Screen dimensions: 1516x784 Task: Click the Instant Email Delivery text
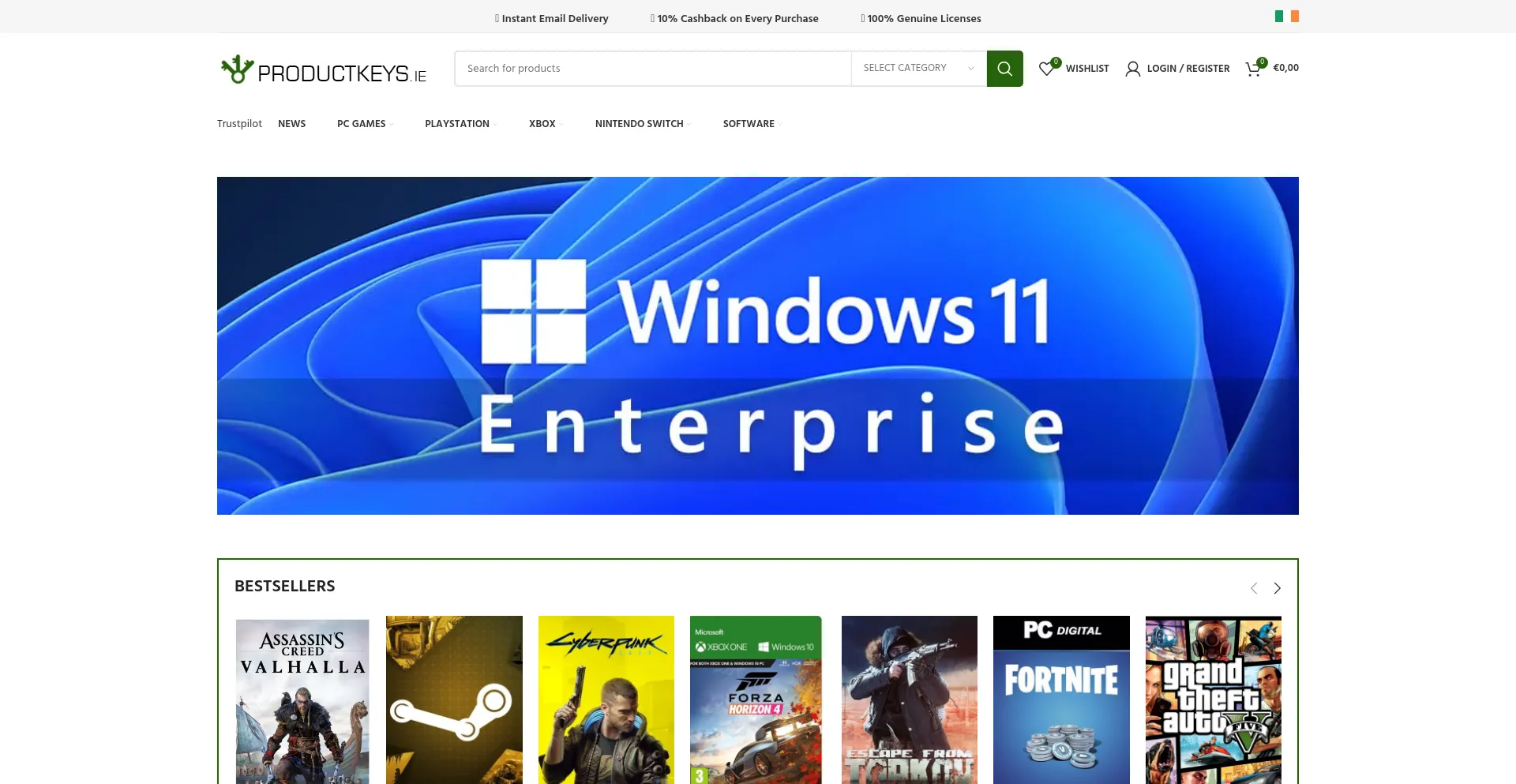click(555, 18)
